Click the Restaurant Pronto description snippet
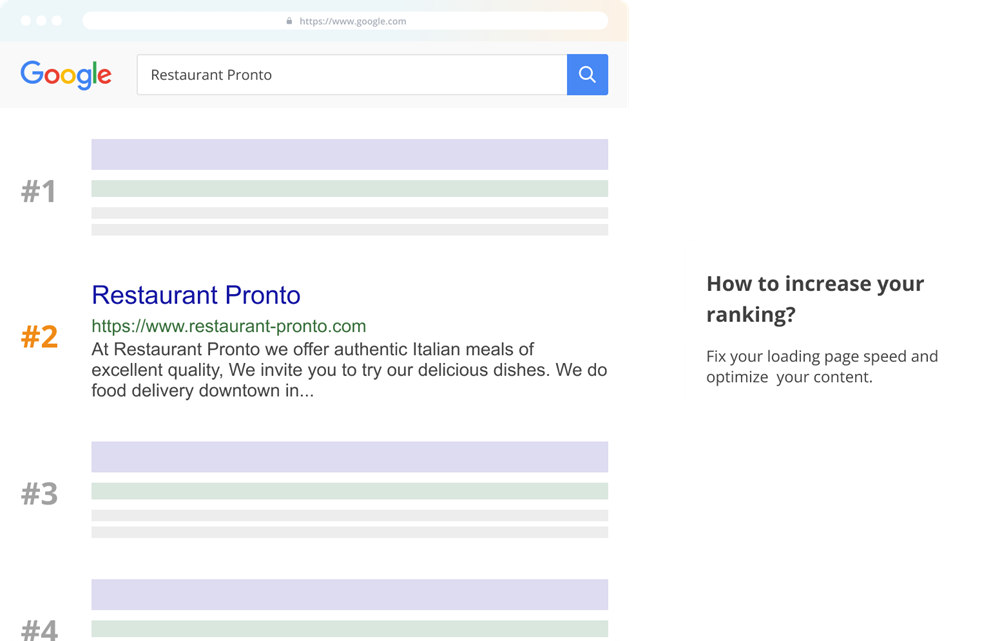 pyautogui.click(x=349, y=370)
